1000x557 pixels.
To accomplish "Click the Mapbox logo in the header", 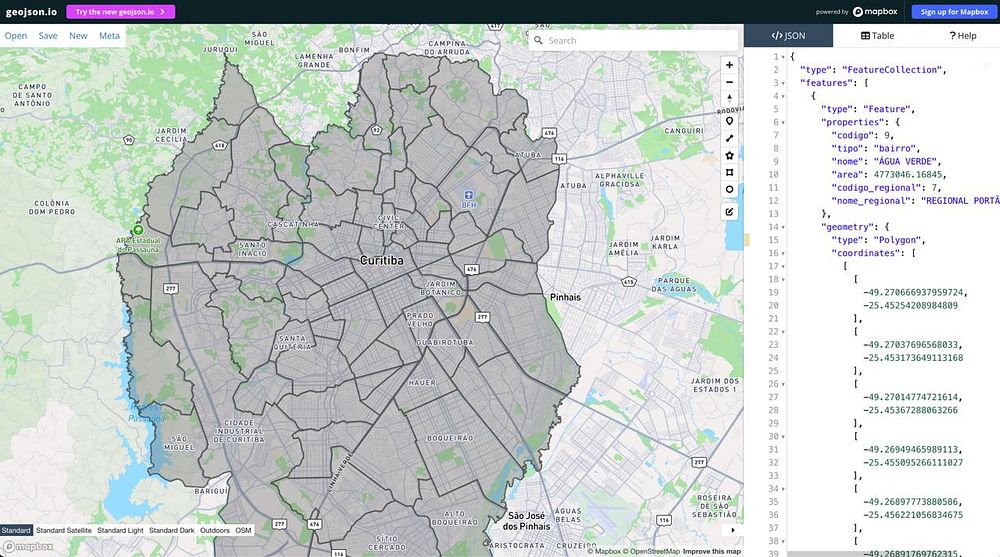I will click(875, 11).
